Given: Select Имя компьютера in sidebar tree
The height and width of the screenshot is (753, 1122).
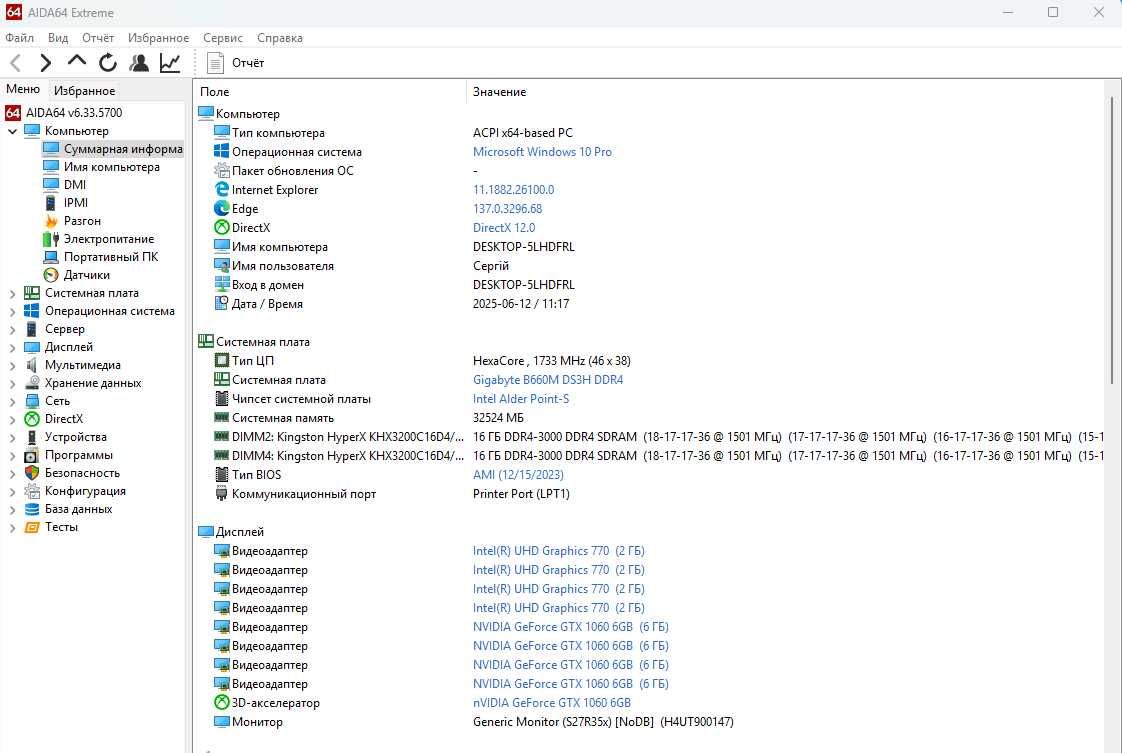Looking at the screenshot, I should pos(112,167).
